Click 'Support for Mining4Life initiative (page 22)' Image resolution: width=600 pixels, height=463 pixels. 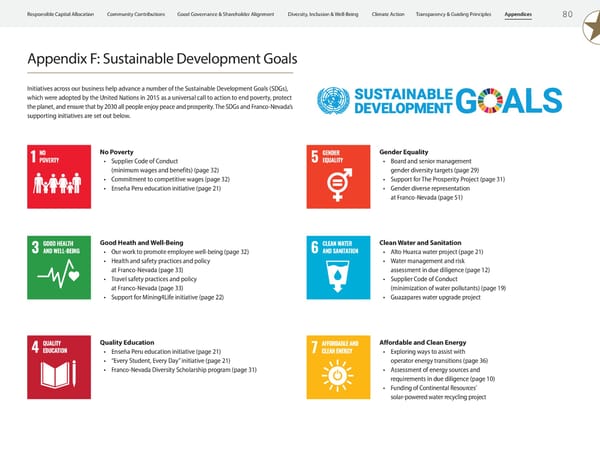(x=167, y=297)
